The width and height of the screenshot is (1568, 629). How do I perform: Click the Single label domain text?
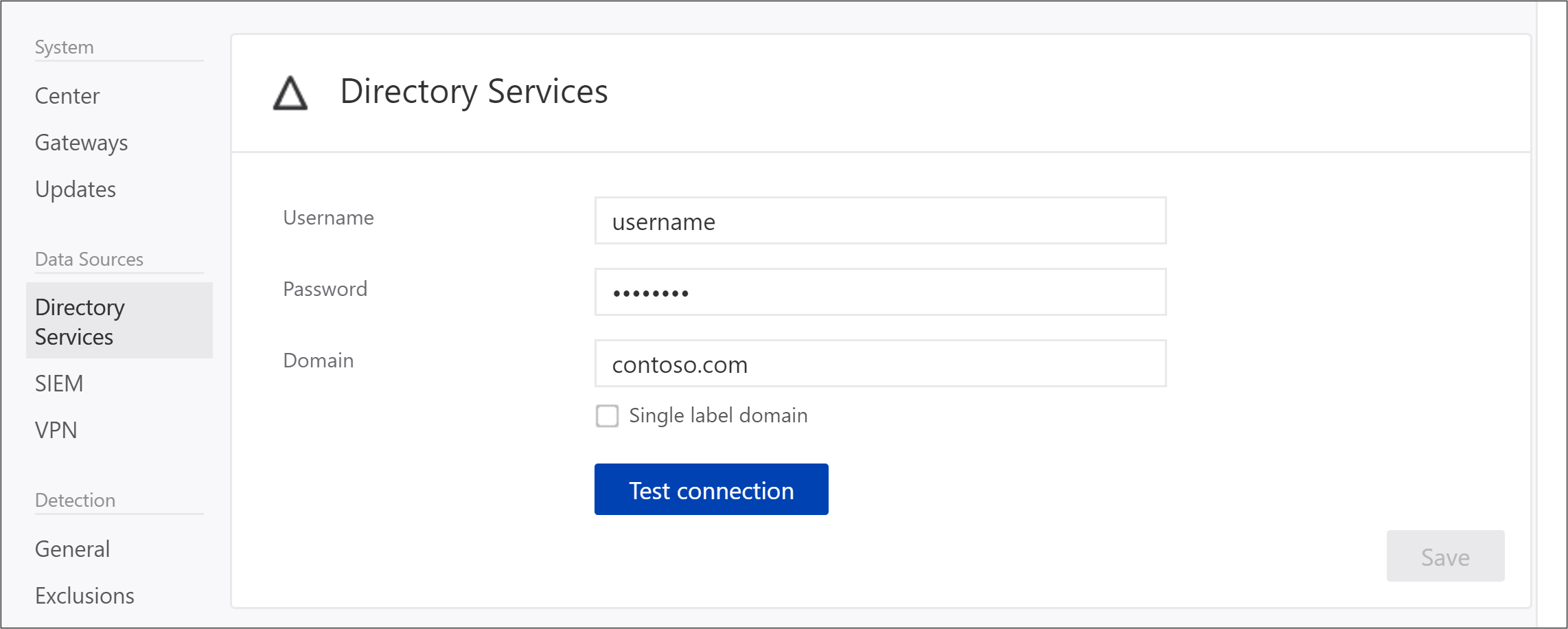point(718,415)
